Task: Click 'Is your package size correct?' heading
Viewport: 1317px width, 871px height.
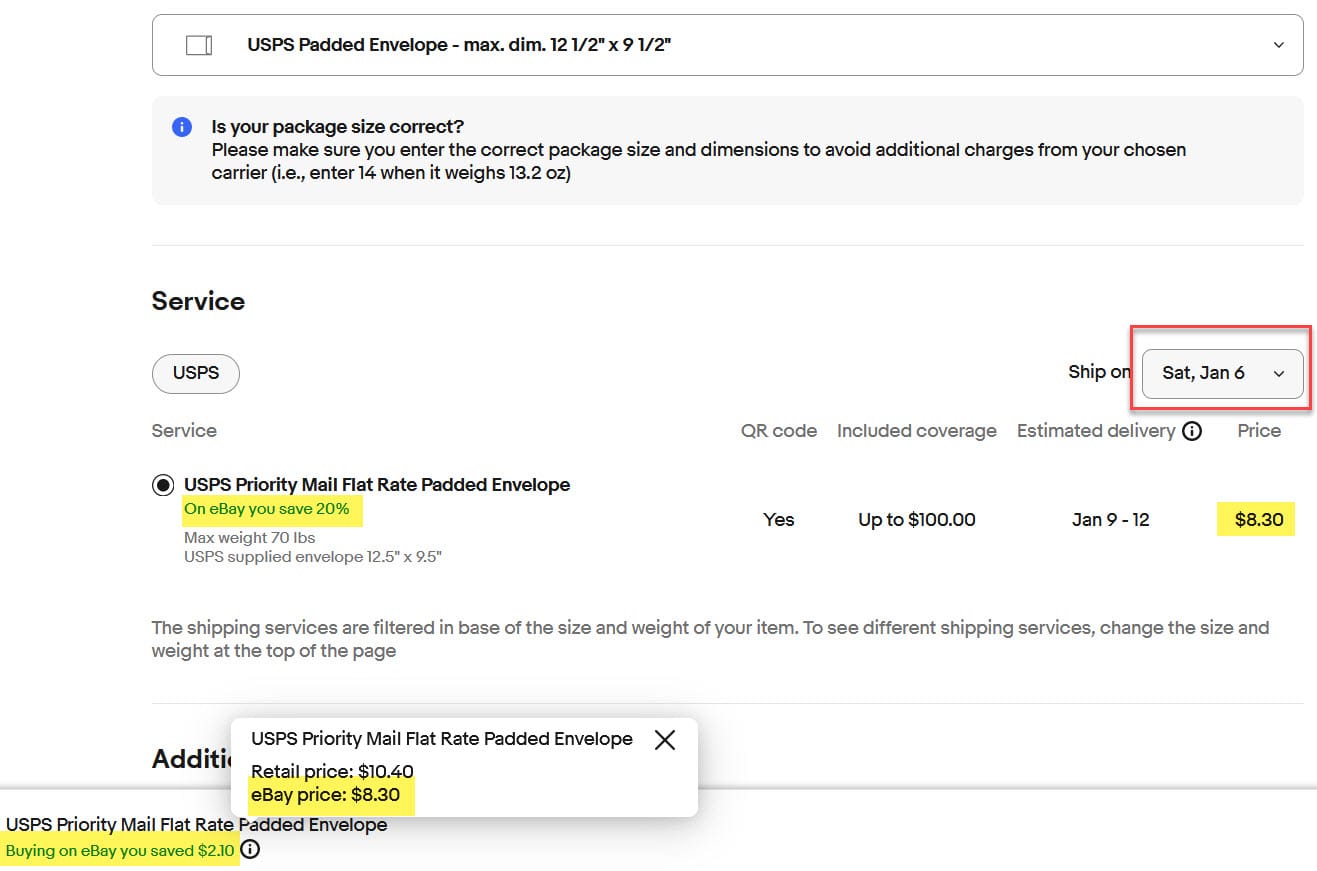Action: (338, 127)
